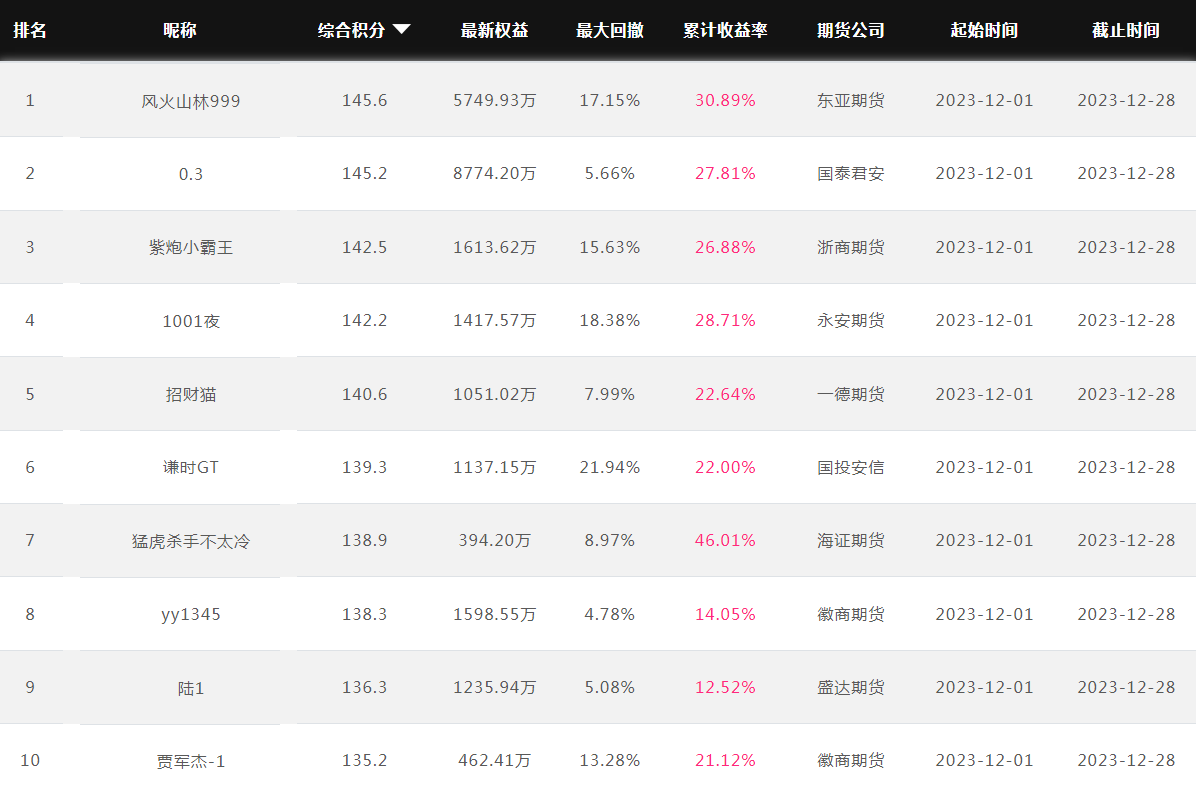Image resolution: width=1196 pixels, height=796 pixels.
Task: Click futures company 海证期货
Action: pyautogui.click(x=850, y=540)
